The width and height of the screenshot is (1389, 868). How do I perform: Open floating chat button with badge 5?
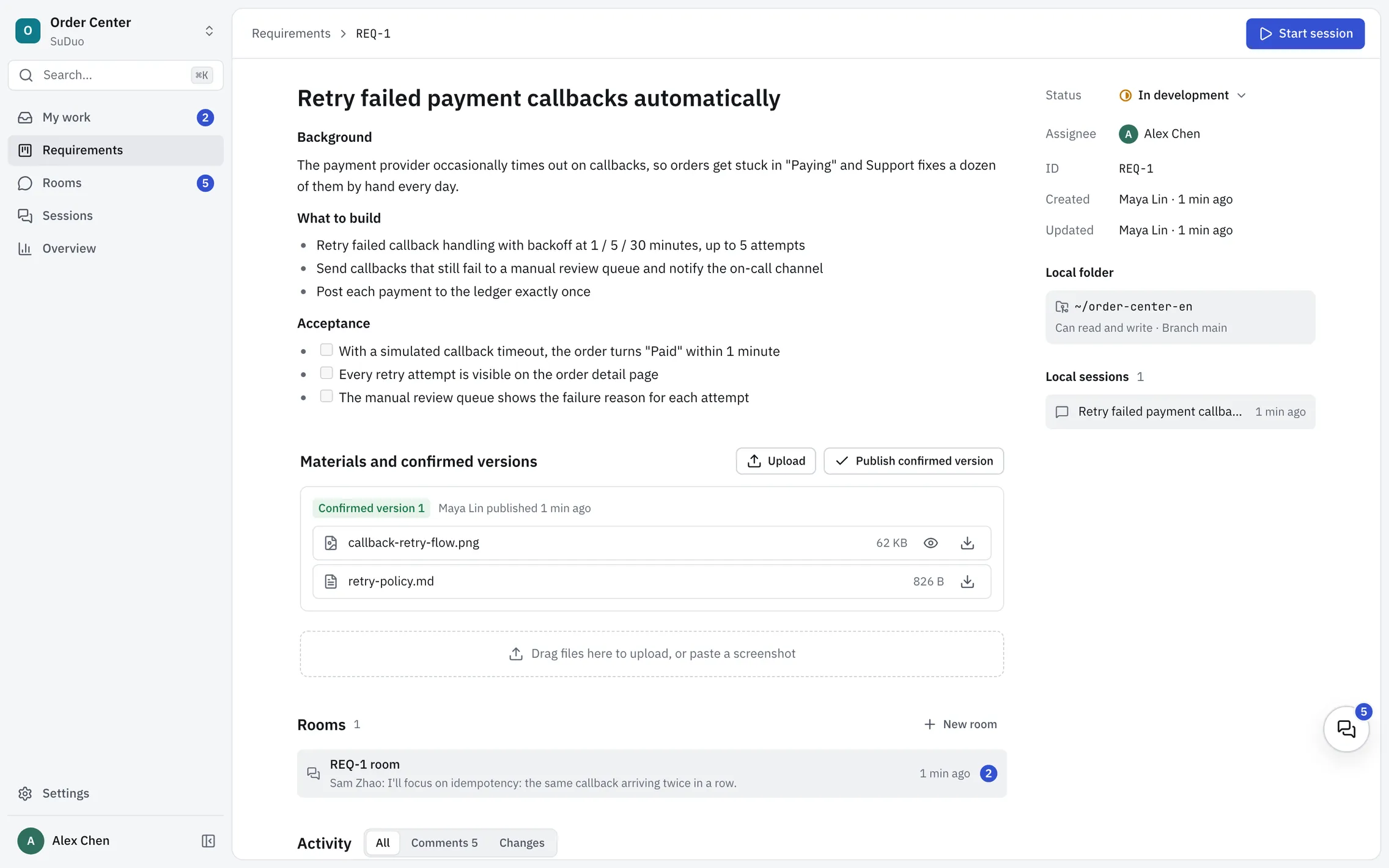[x=1346, y=729]
